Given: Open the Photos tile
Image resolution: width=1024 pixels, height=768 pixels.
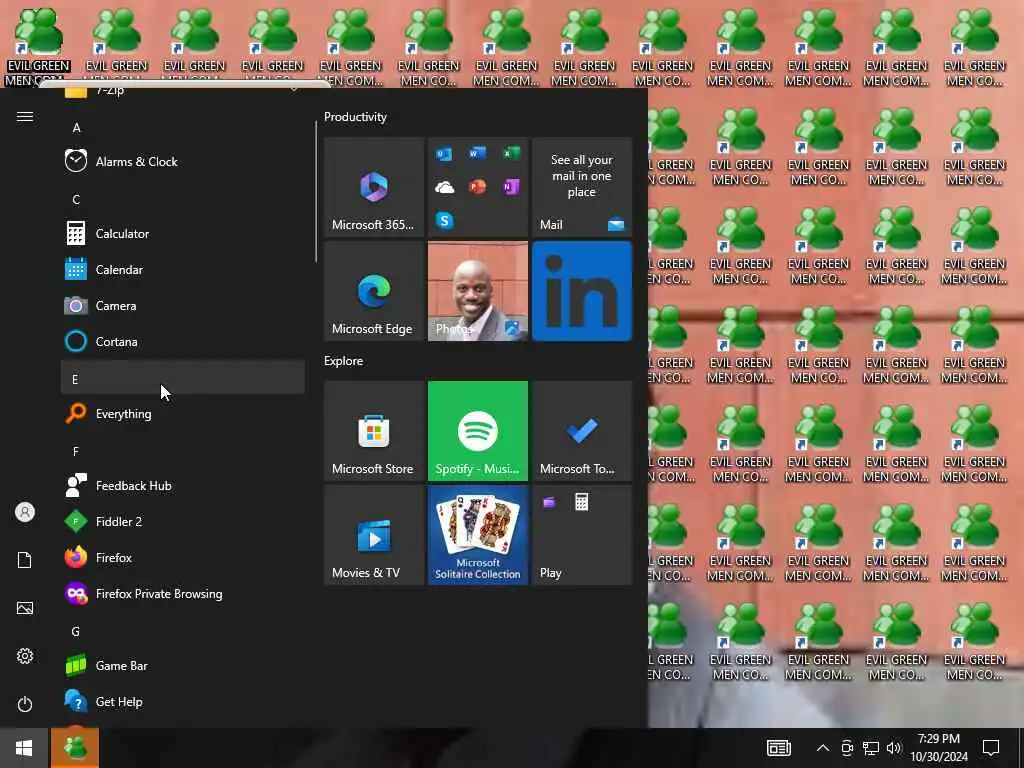Looking at the screenshot, I should click(477, 291).
